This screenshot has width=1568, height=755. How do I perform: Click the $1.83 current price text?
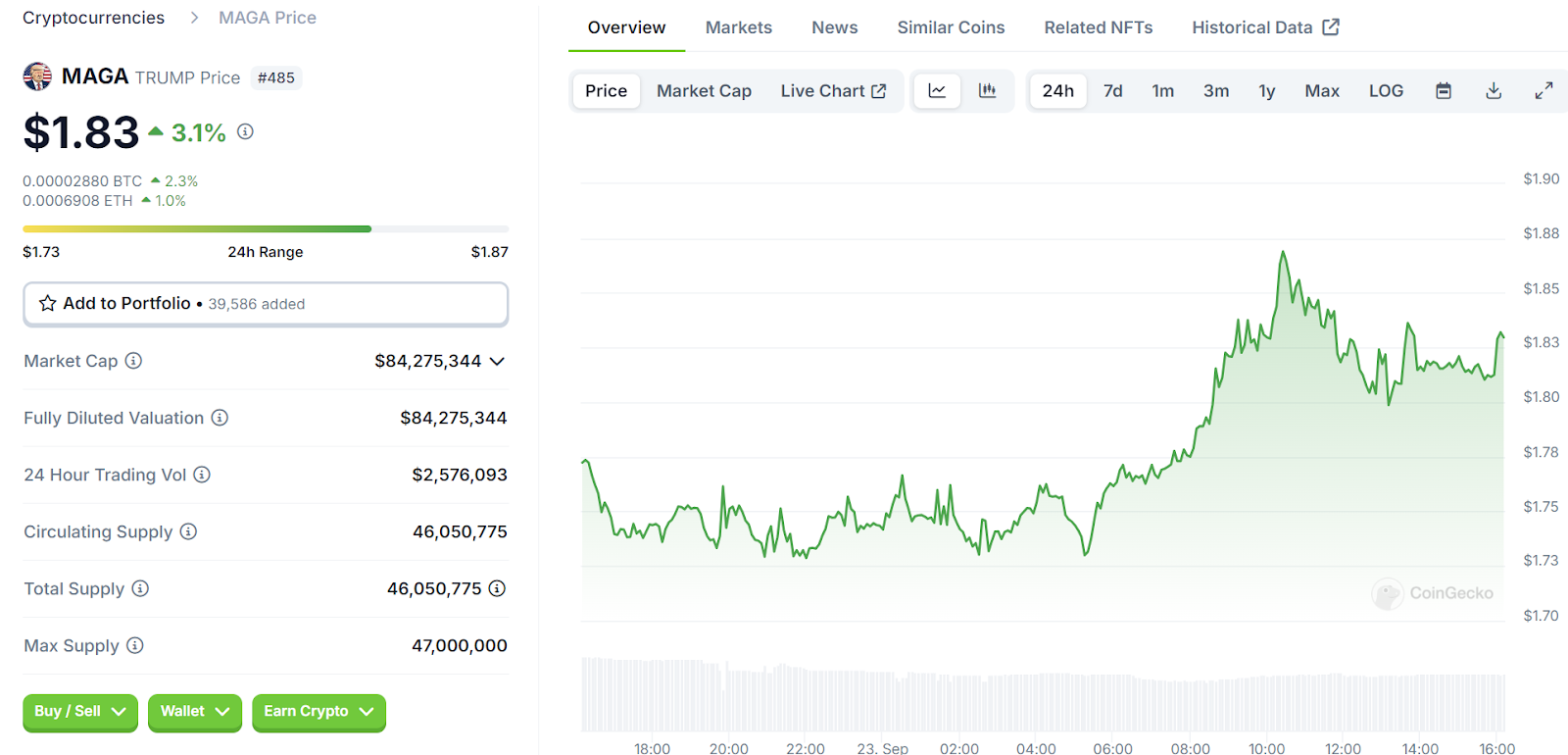click(81, 132)
